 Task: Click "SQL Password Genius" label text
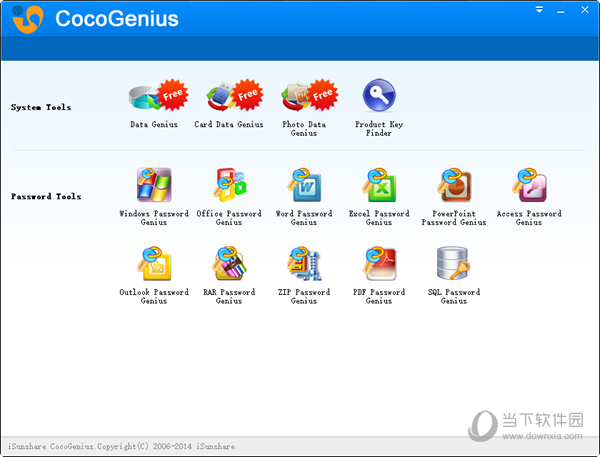click(x=454, y=297)
